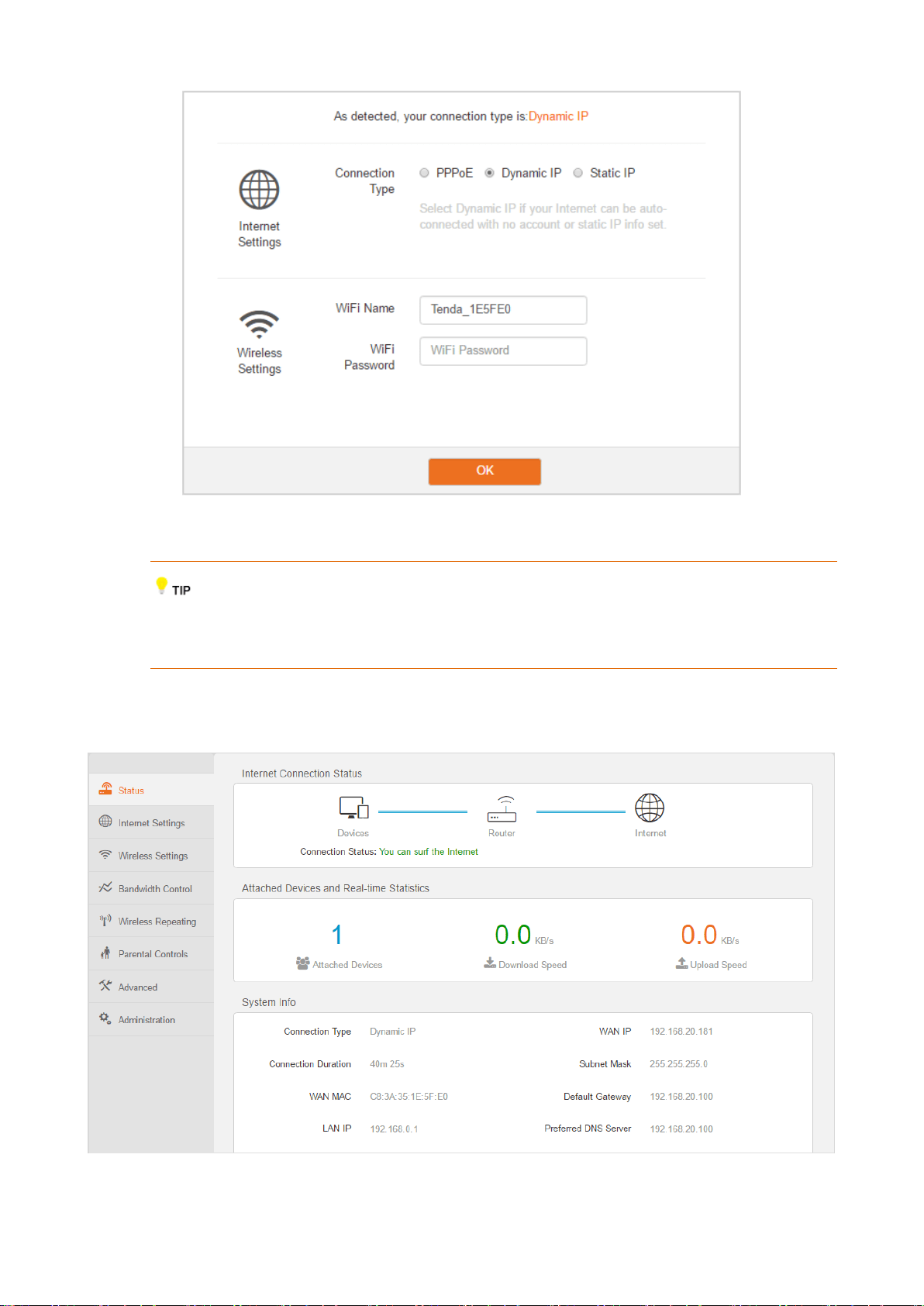This screenshot has width=924, height=1306.
Task: Select the Static IP connection type
Action: [577, 173]
